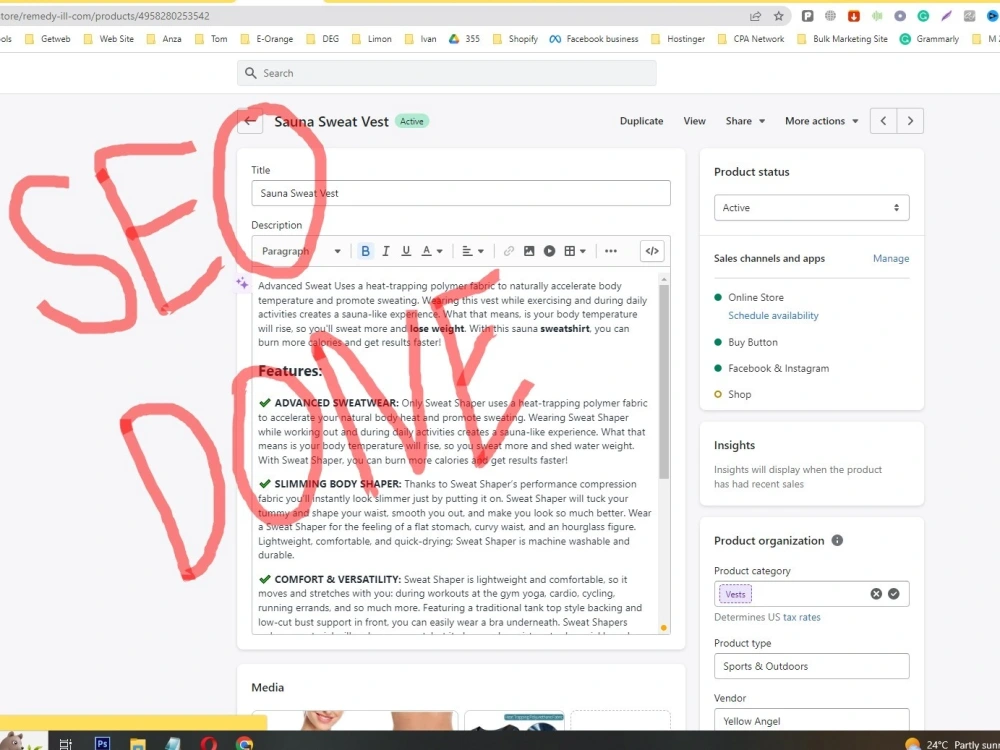This screenshot has height=750, width=1000.
Task: Click the description editor scrollbar
Action: coord(664,381)
